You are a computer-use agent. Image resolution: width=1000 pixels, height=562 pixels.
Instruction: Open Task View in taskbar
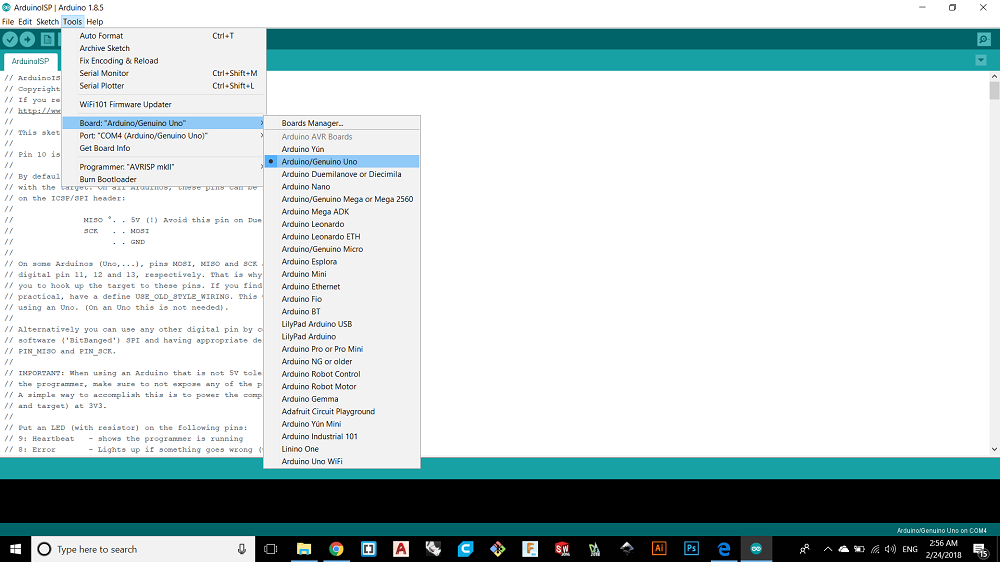point(270,549)
